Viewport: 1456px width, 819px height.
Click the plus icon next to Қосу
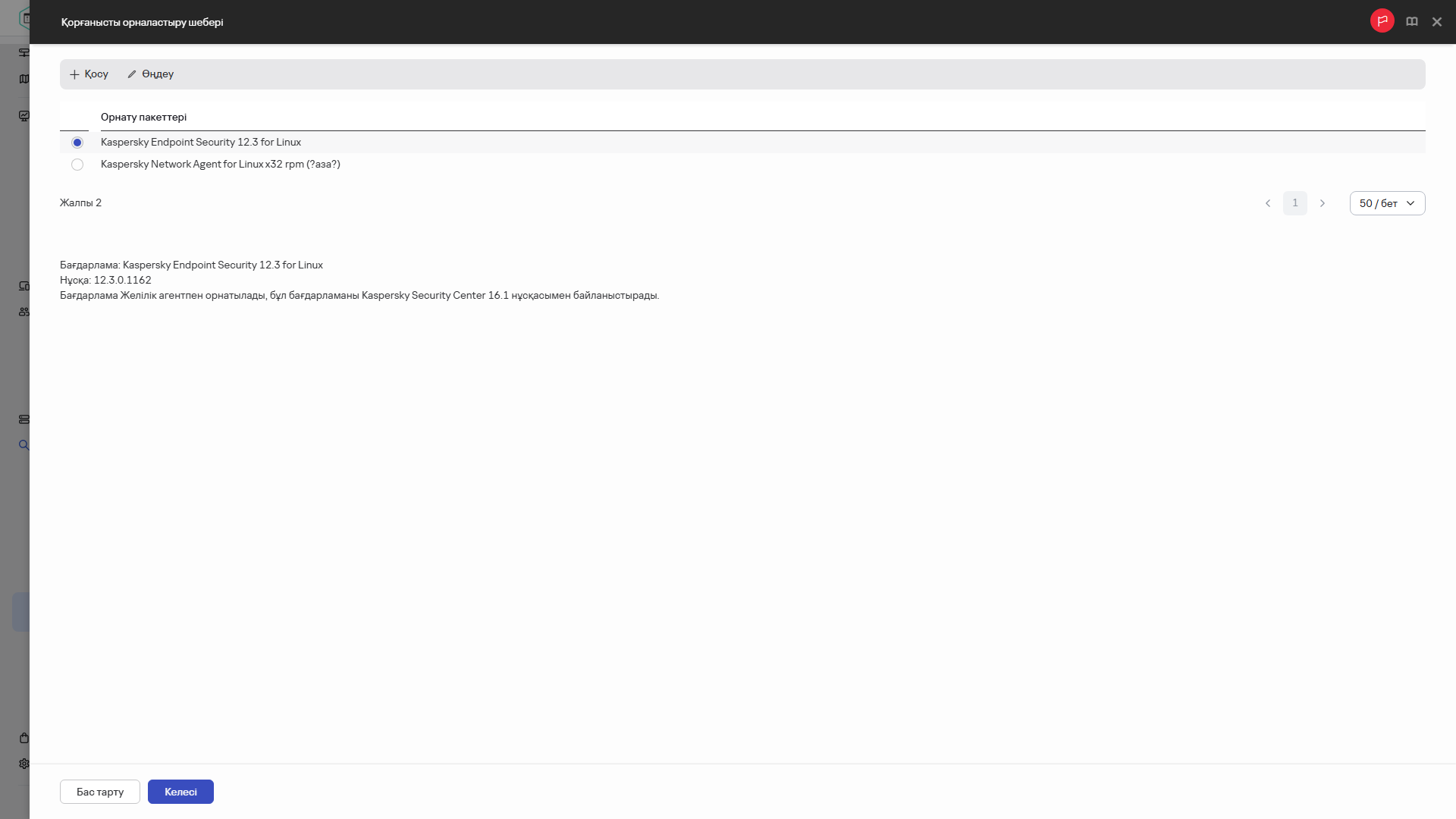coord(74,74)
